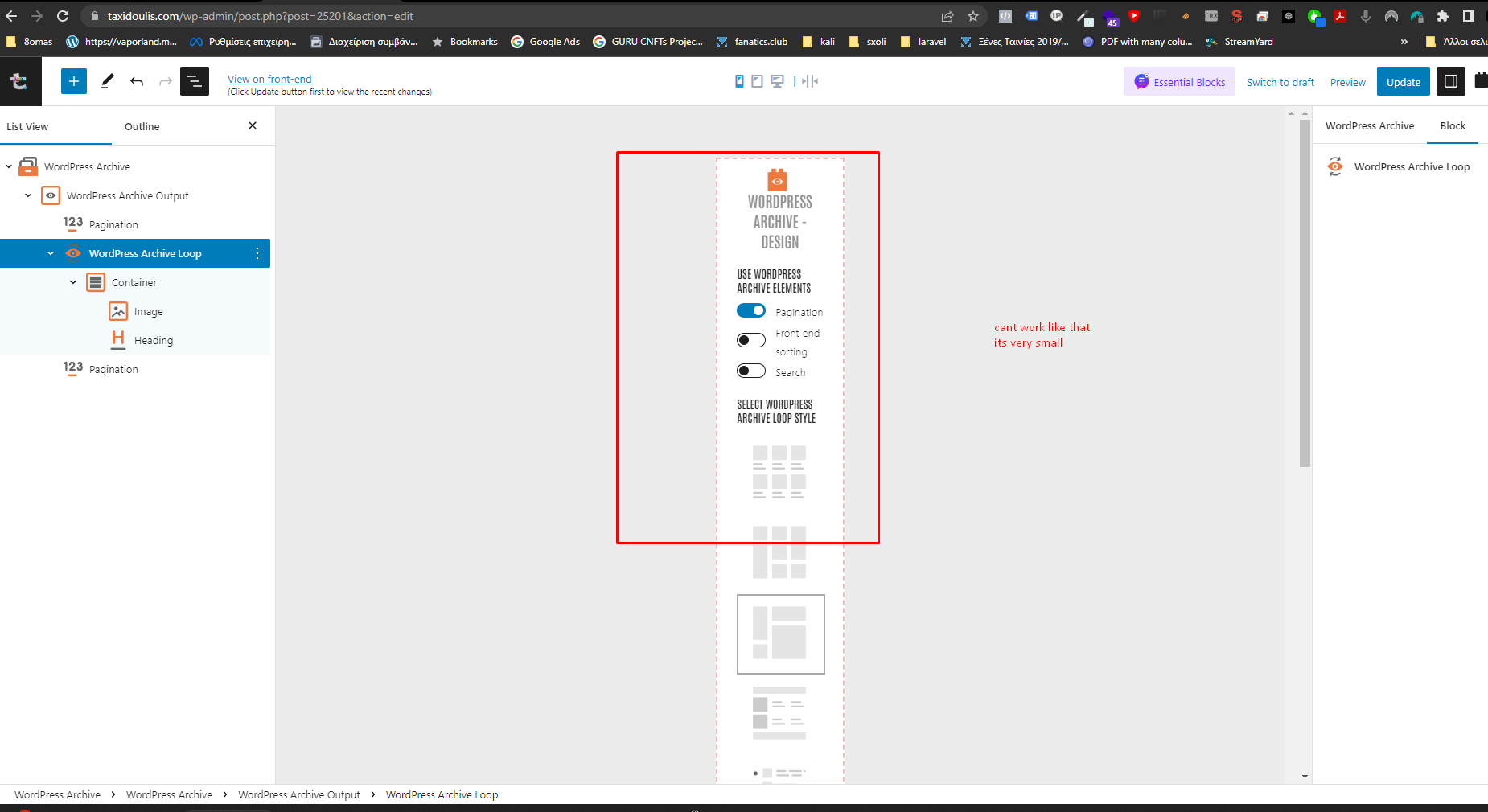Viewport: 1488px width, 812px height.
Task: Enable the Front-end sorting toggle
Action: coord(751,340)
